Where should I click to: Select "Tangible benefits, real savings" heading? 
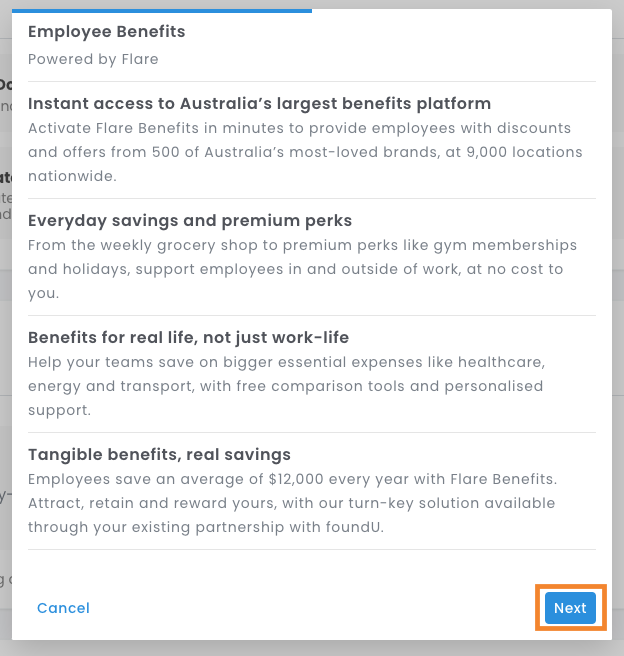tap(159, 455)
